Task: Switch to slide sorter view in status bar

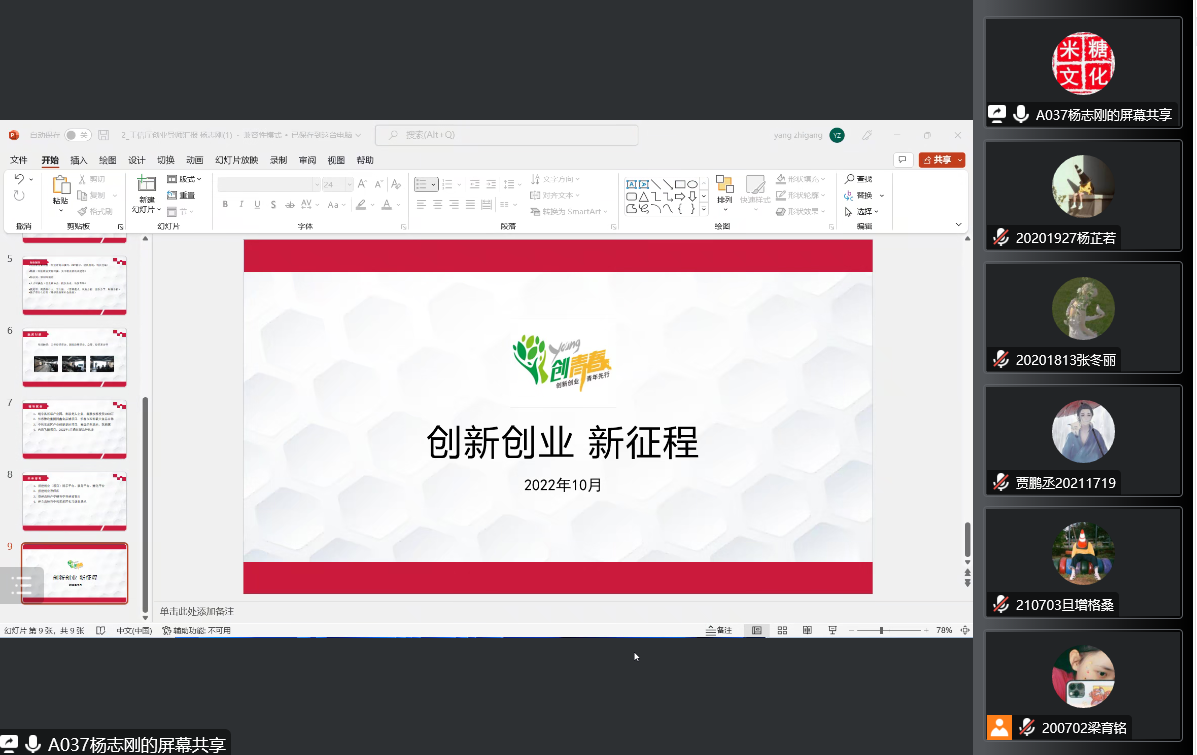Action: click(782, 631)
